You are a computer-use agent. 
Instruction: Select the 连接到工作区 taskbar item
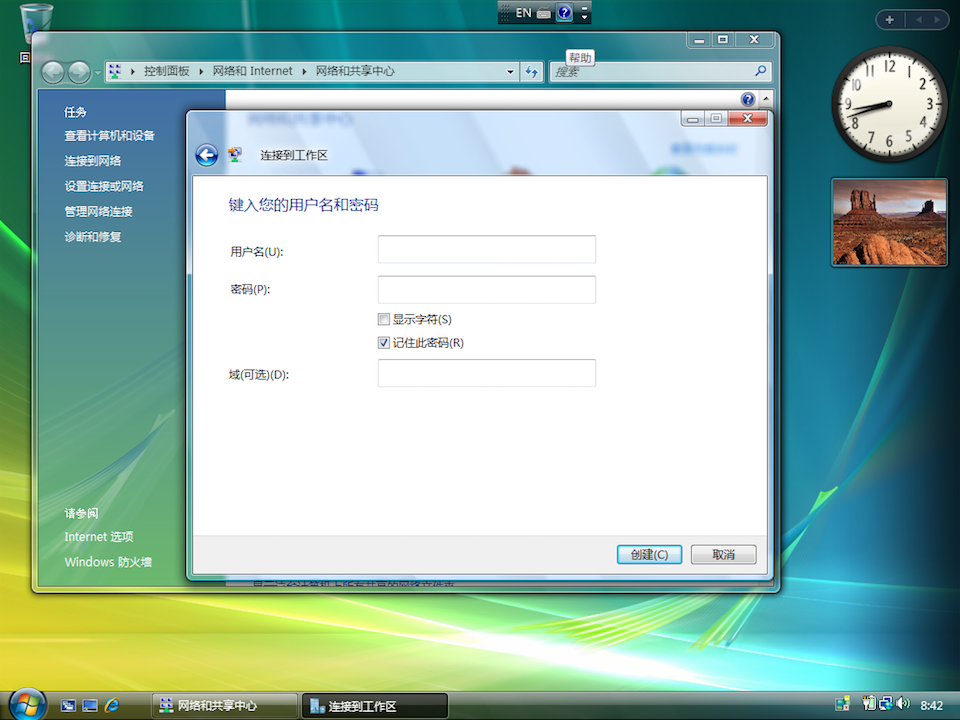(x=375, y=706)
